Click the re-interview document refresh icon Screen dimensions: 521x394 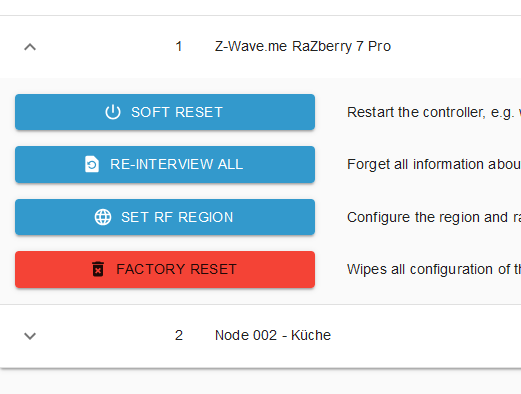click(92, 164)
